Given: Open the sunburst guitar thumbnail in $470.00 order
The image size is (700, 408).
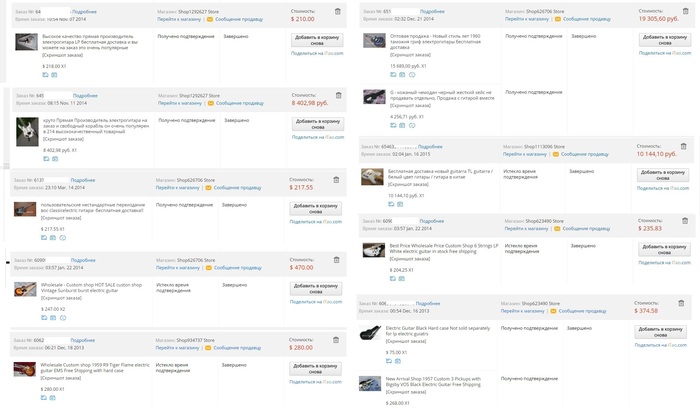Looking at the screenshot, I should [25, 290].
